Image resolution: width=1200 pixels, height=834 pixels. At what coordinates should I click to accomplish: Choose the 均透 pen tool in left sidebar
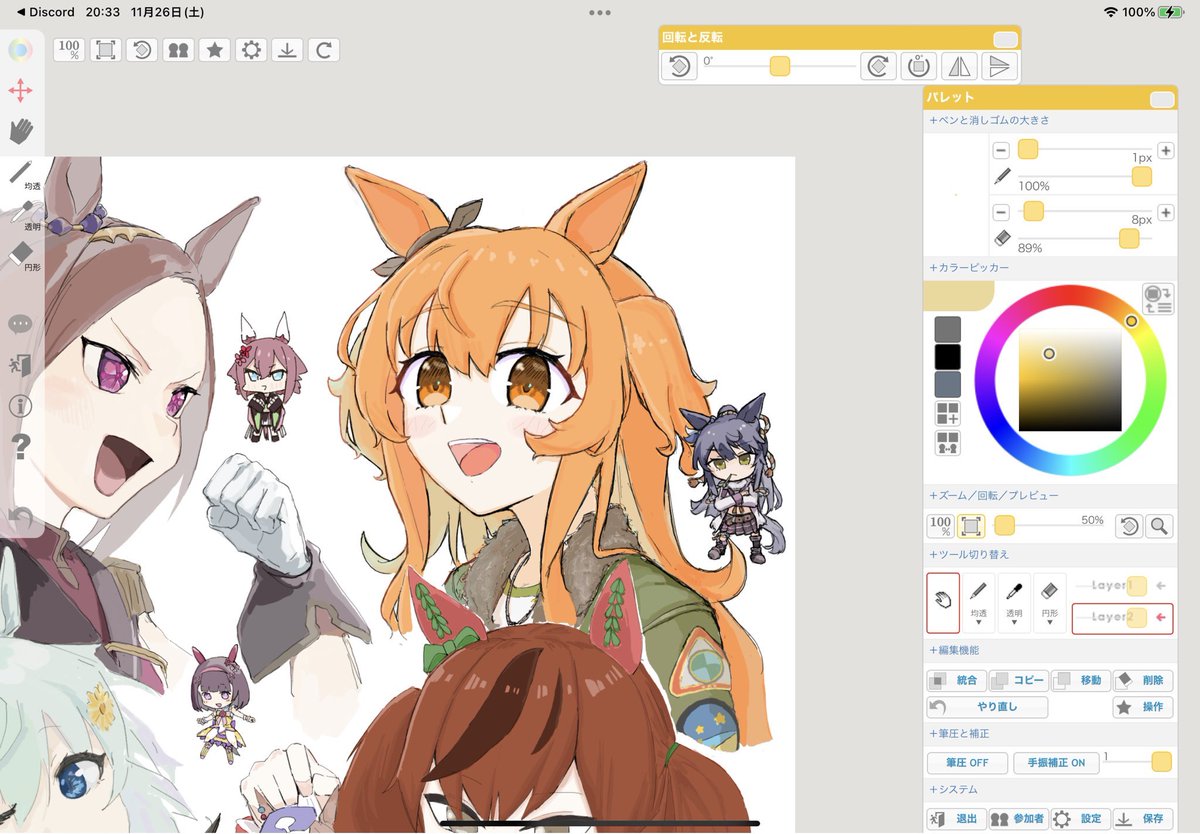[x=22, y=174]
